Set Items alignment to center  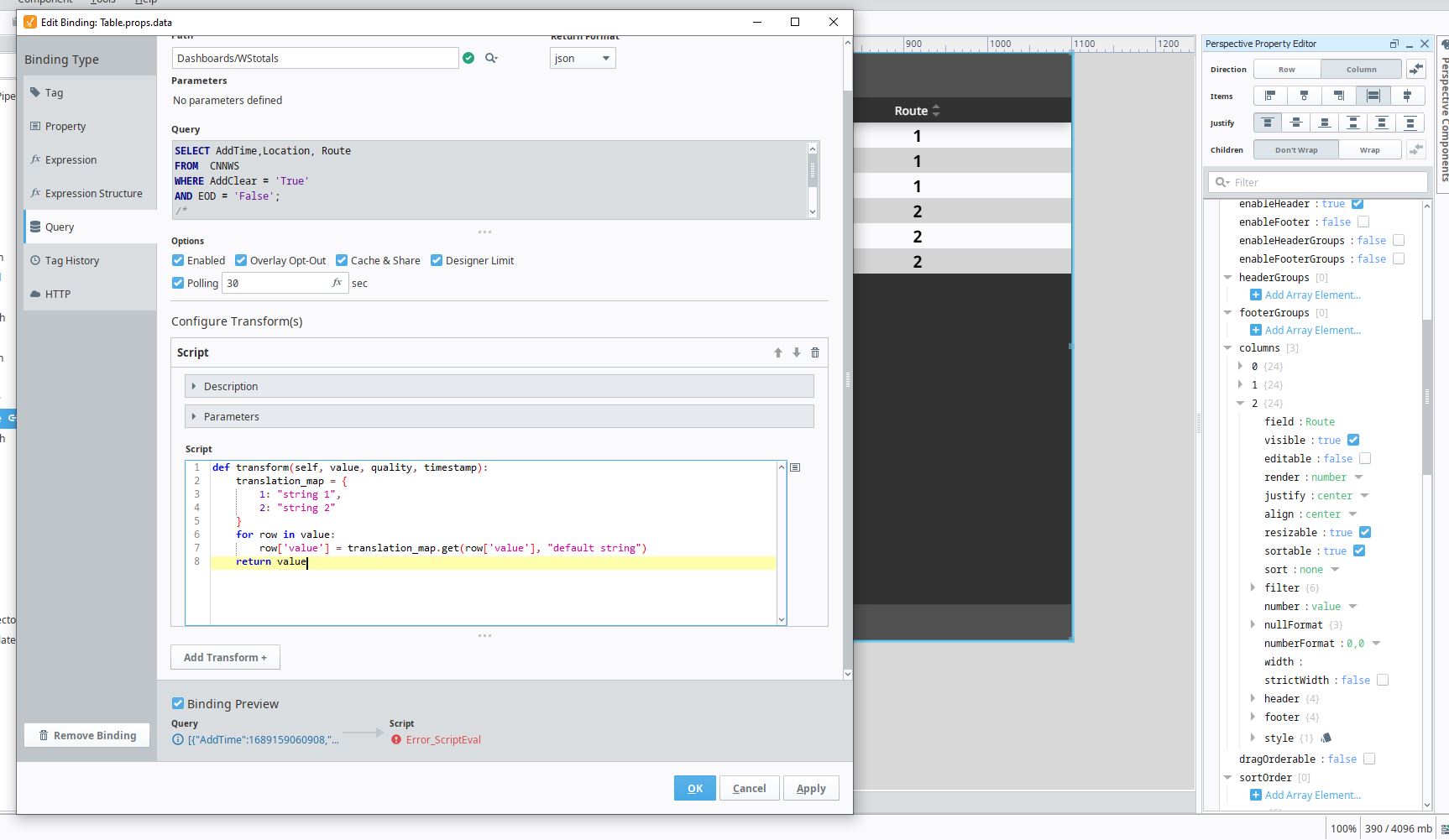1304,96
